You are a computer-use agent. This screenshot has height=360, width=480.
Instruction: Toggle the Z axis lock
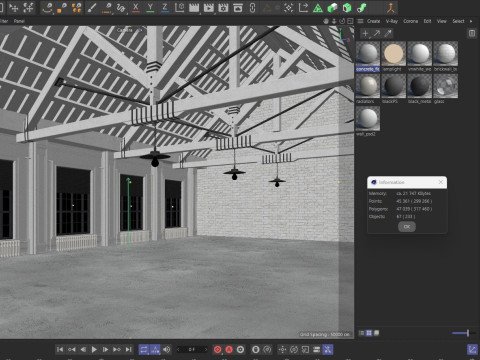165,7
